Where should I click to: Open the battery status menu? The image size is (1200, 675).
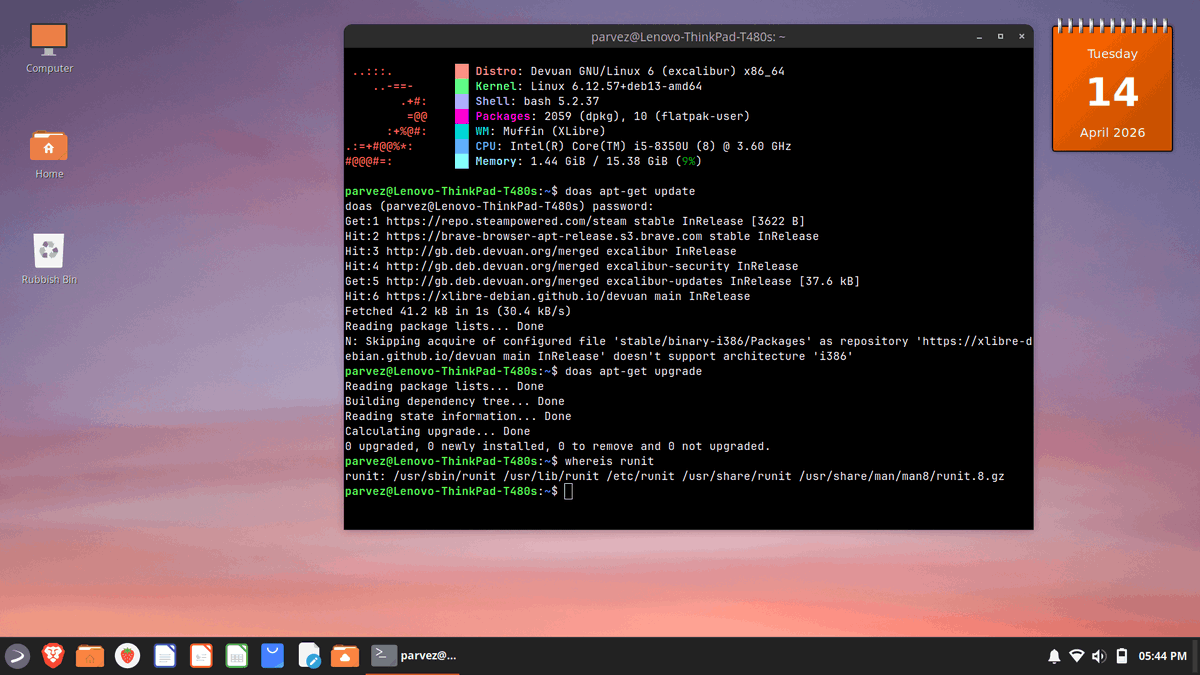click(1121, 656)
